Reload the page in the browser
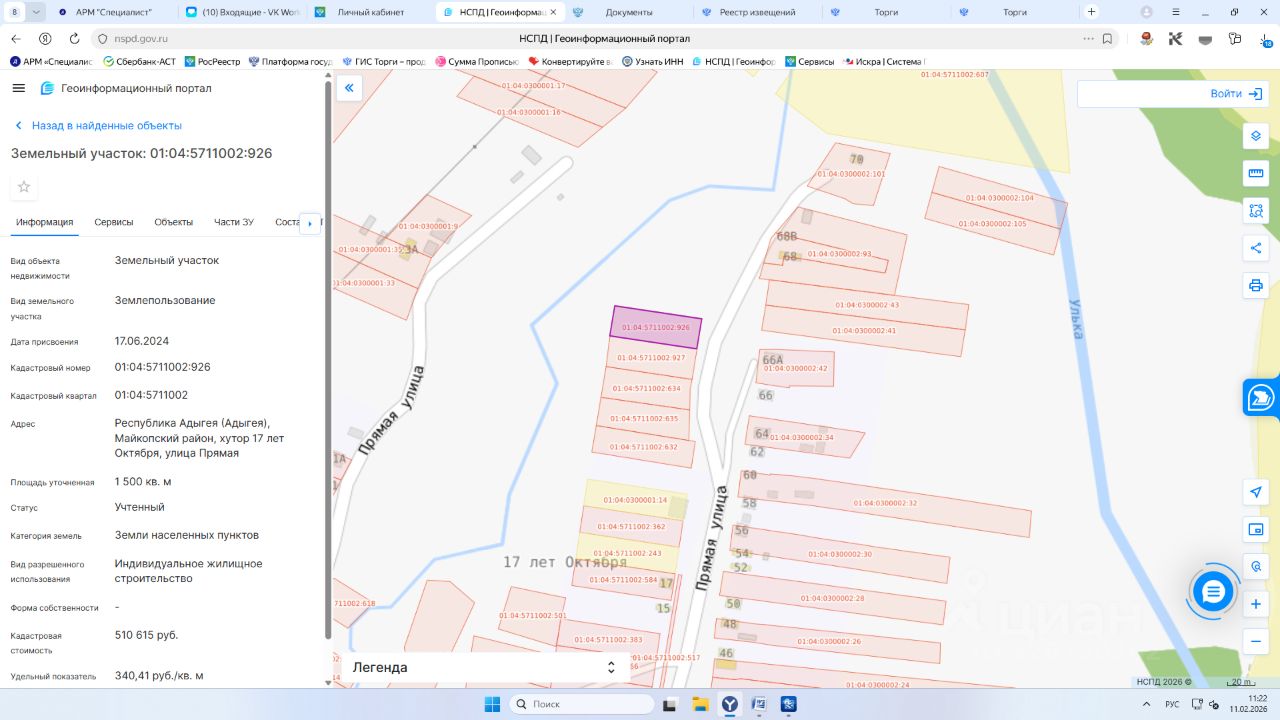 pyautogui.click(x=74, y=38)
